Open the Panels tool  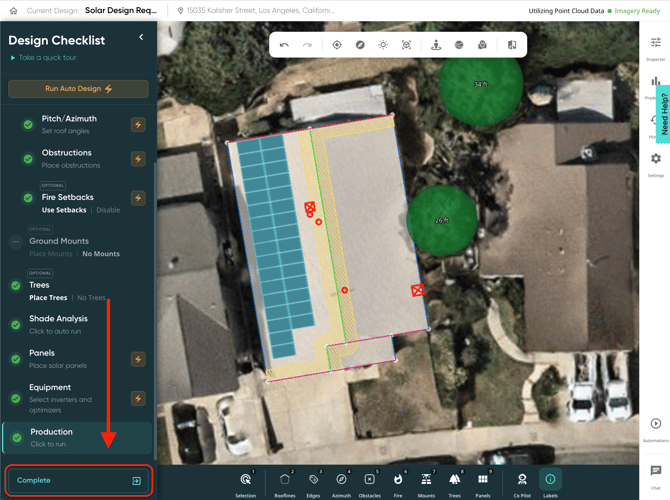(x=483, y=481)
